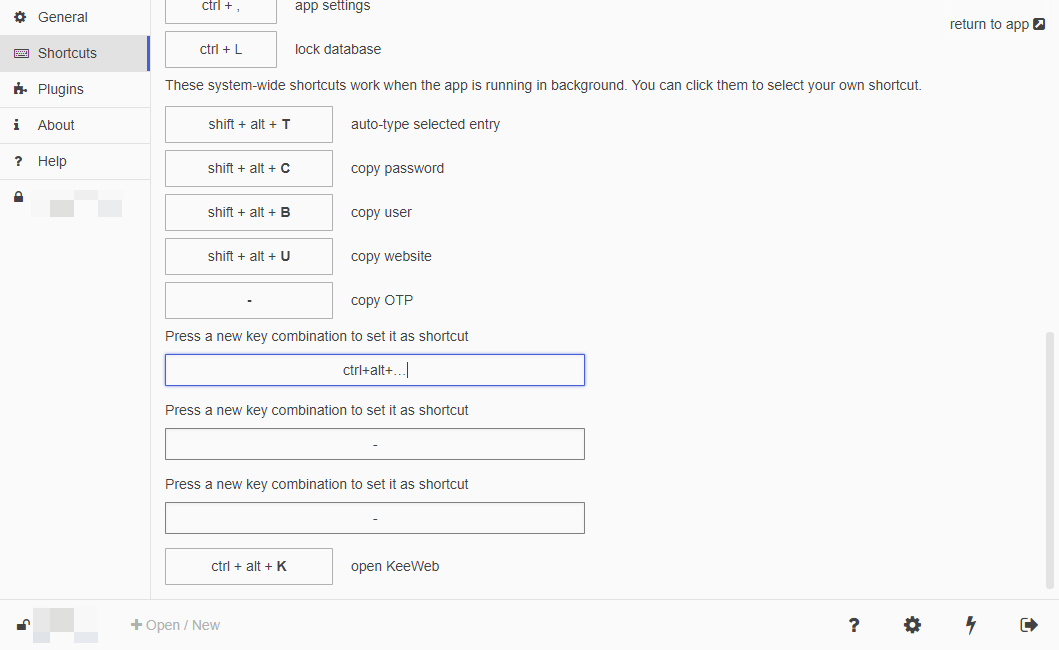Click the return to app arrow icon
Screen dimensions: 1059x650
coord(1039,24)
